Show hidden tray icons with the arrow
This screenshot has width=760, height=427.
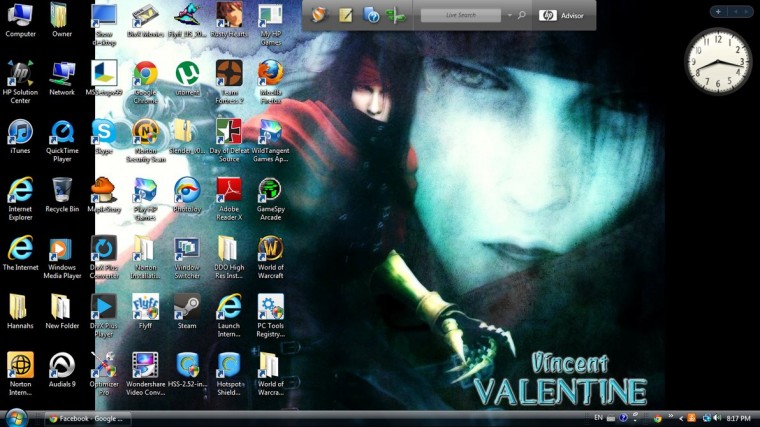click(x=681, y=418)
